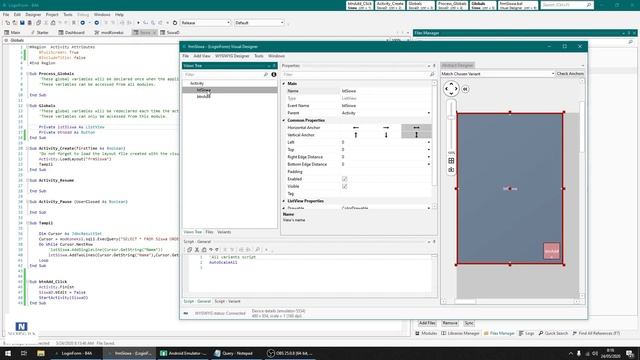Collapse the Common Properties section

point(284,120)
